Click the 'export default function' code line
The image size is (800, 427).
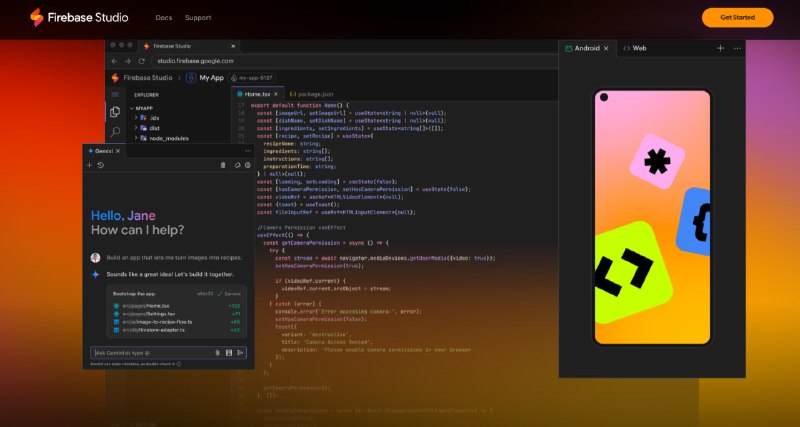(x=300, y=105)
